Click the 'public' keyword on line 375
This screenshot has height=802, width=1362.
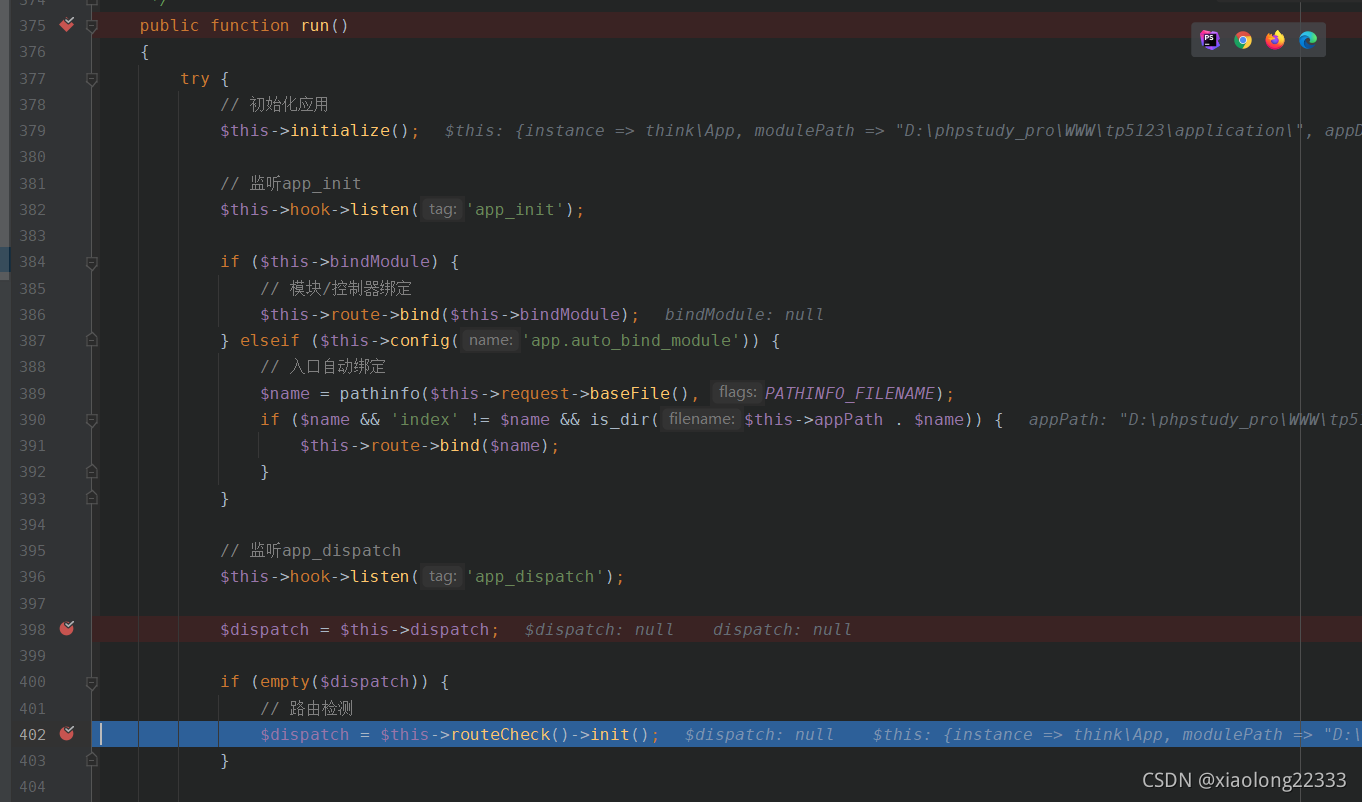(x=170, y=26)
